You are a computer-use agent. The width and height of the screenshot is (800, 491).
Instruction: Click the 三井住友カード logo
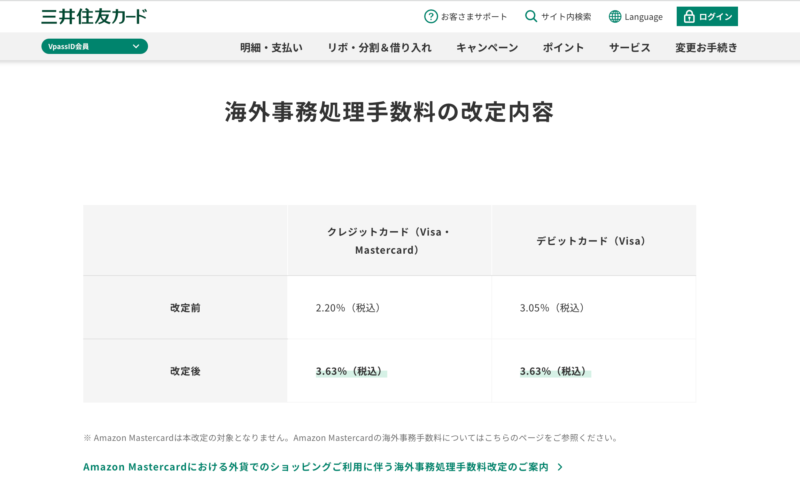pos(94,16)
